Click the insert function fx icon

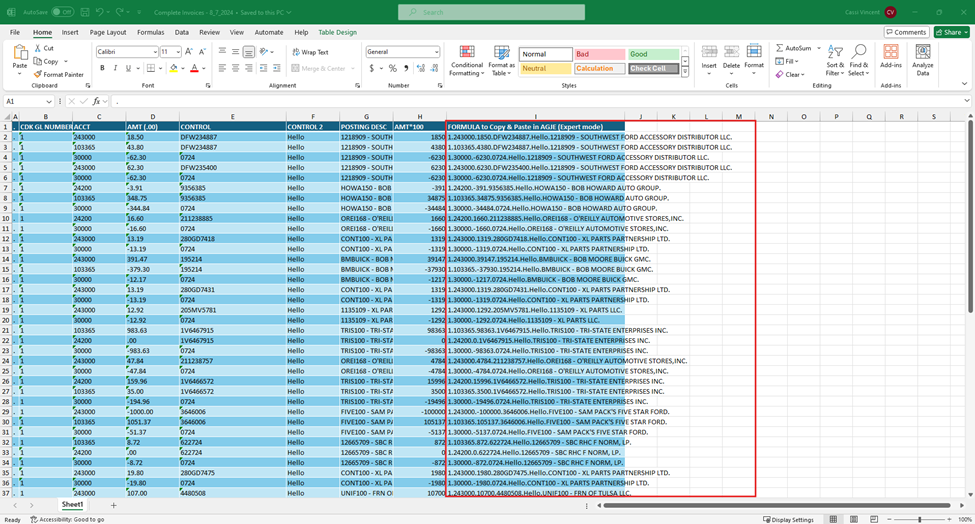(96, 101)
